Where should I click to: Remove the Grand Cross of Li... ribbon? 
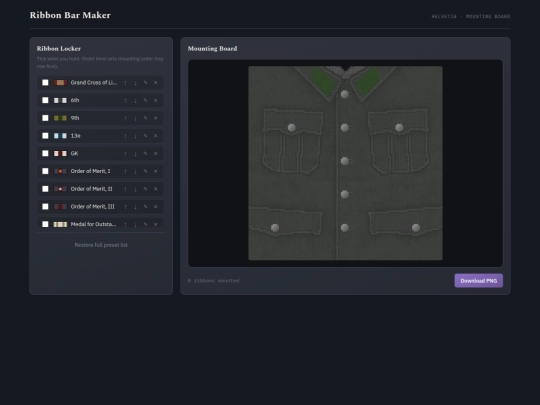[156, 83]
